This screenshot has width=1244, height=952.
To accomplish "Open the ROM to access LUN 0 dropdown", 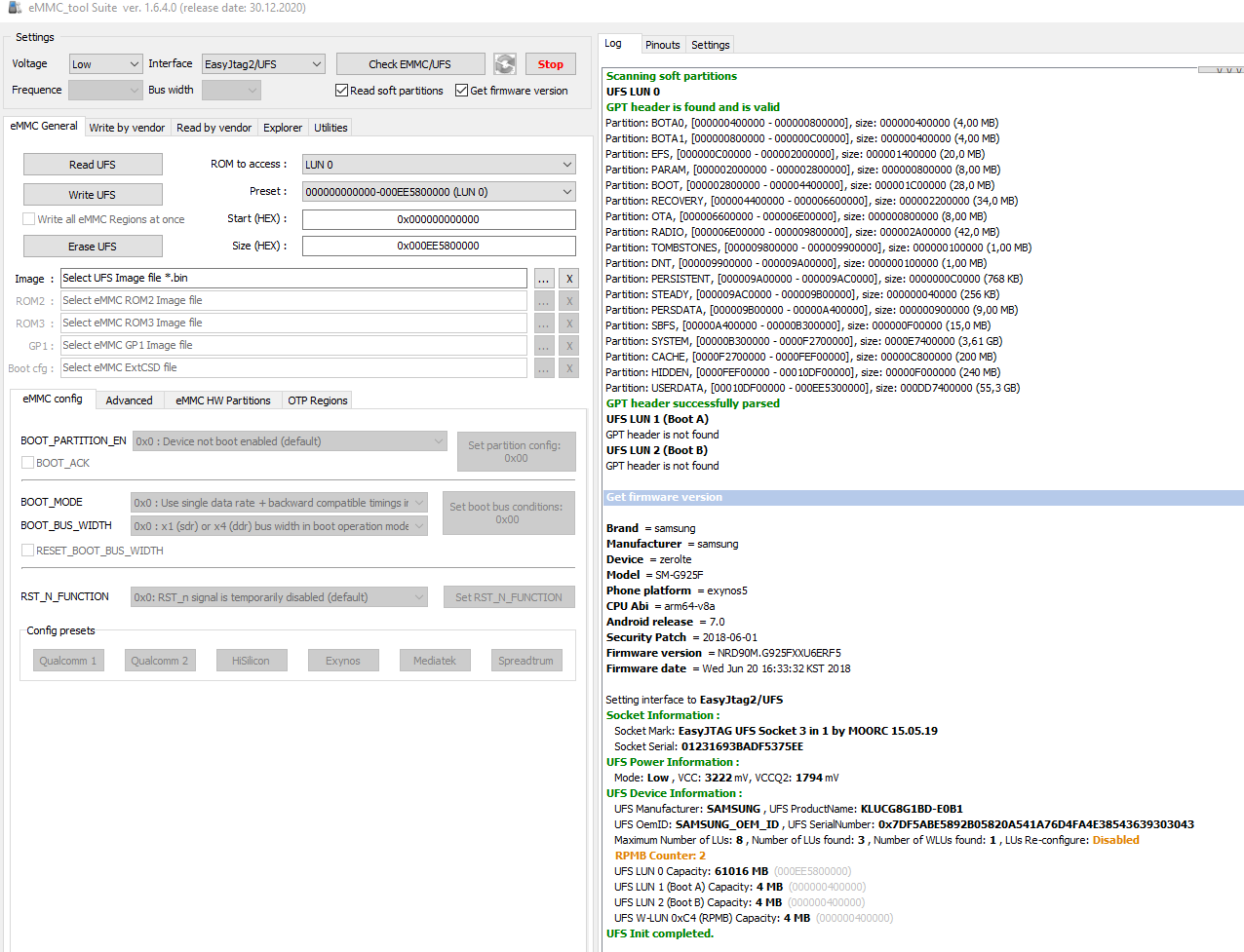I will click(439, 165).
